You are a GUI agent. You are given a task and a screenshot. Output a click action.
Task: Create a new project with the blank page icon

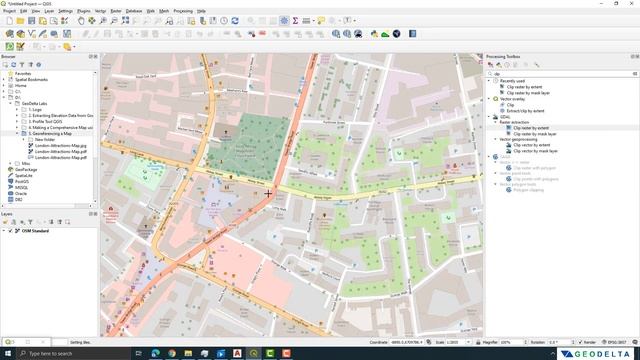[x=9, y=21]
